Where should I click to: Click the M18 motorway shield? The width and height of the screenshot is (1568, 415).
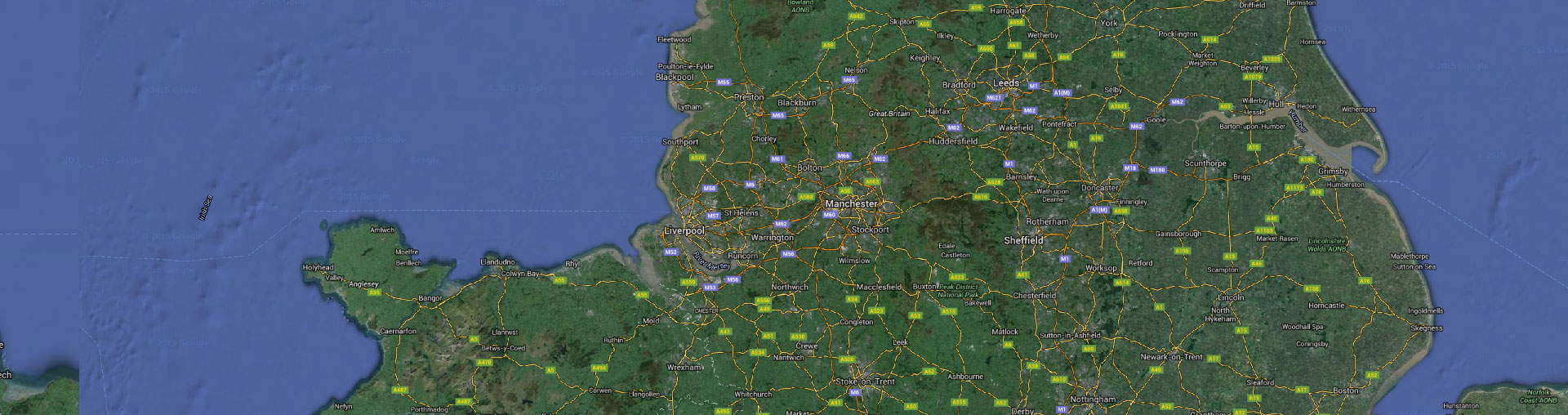pos(1130,168)
